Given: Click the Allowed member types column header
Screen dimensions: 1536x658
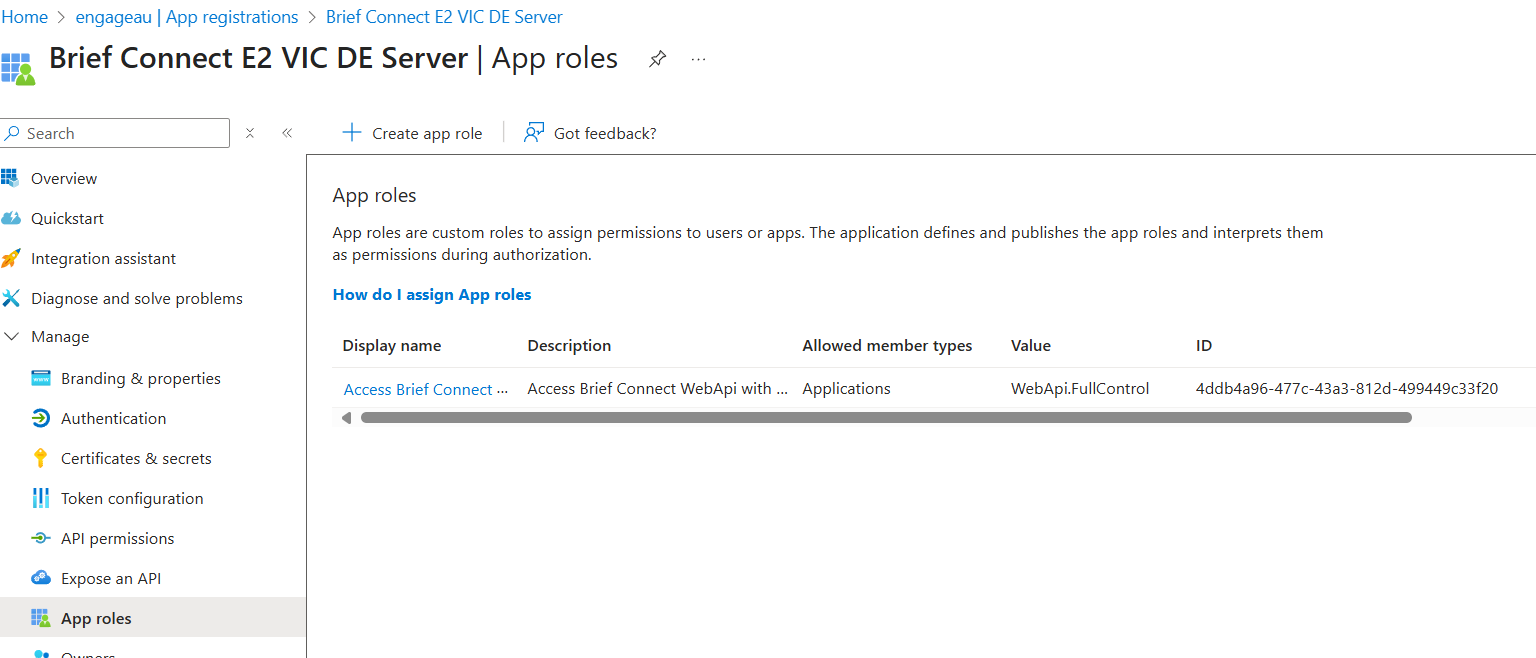Looking at the screenshot, I should coord(887,346).
